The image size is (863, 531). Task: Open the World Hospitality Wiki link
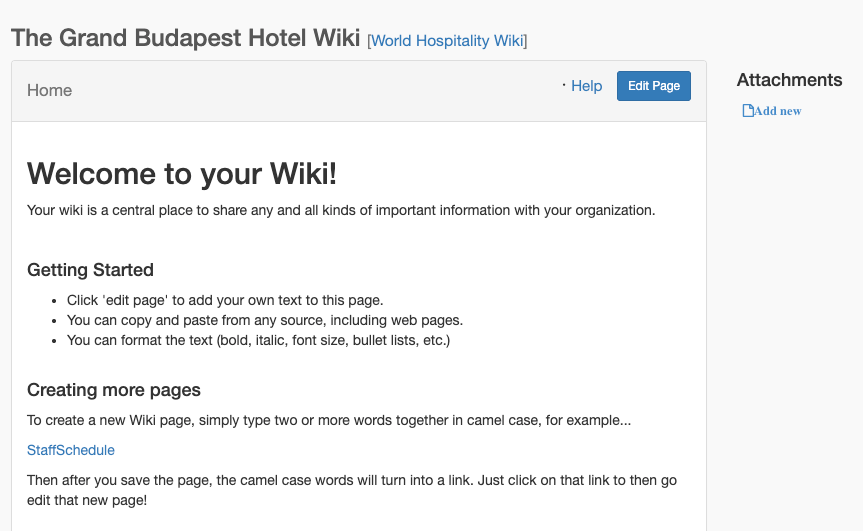pyautogui.click(x=447, y=41)
